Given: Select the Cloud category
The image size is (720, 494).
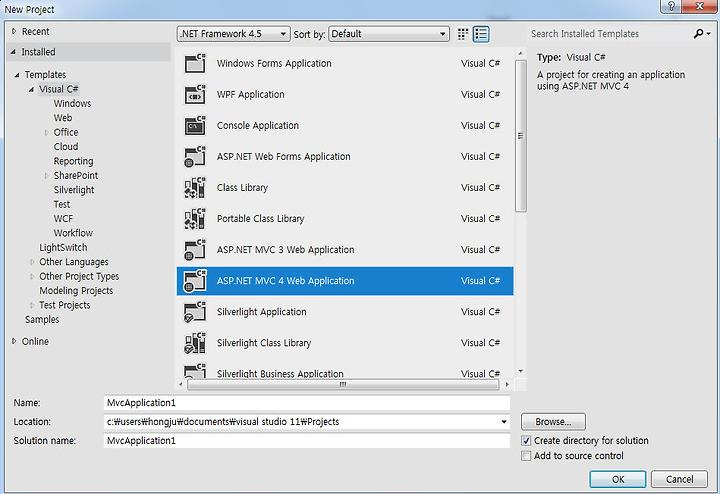Looking at the screenshot, I should [x=66, y=146].
